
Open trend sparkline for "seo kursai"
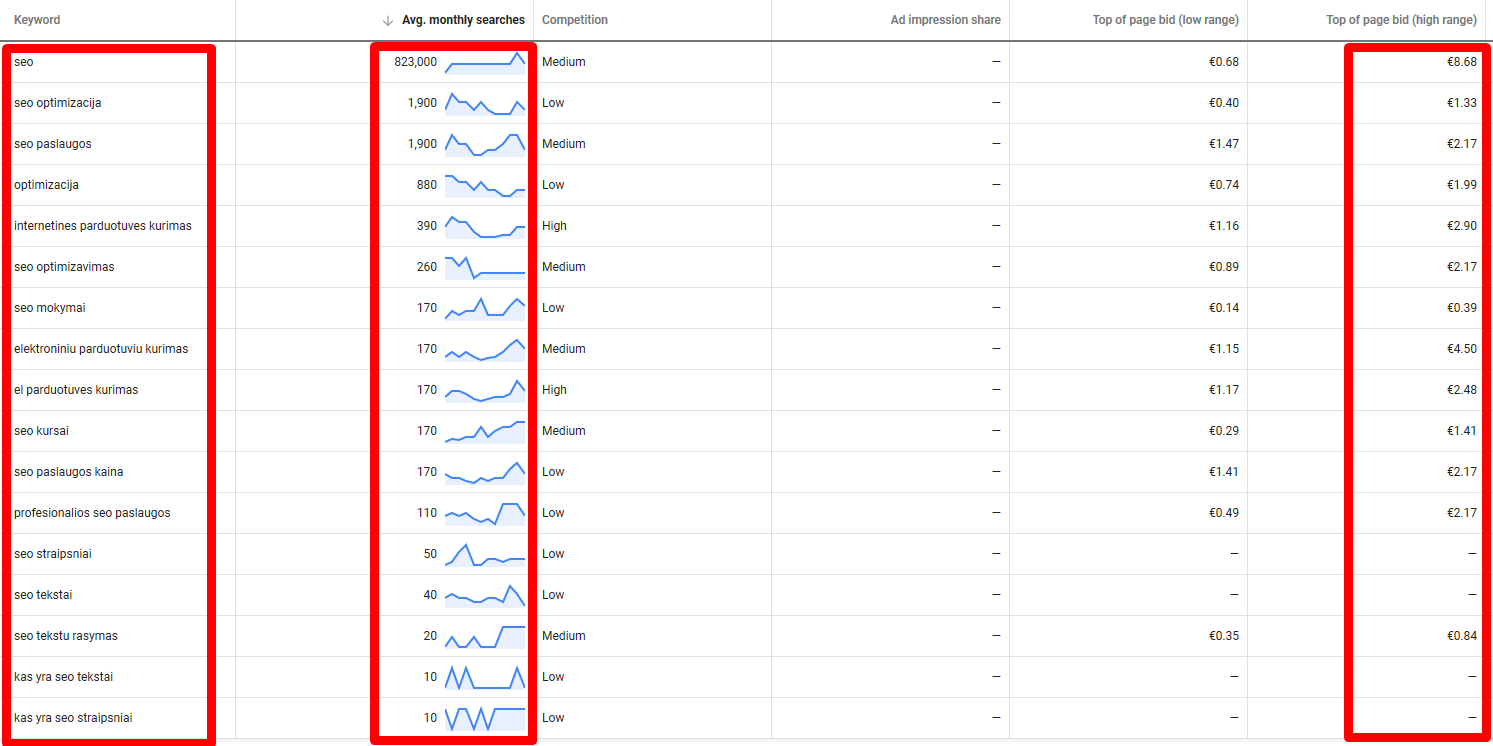485,431
